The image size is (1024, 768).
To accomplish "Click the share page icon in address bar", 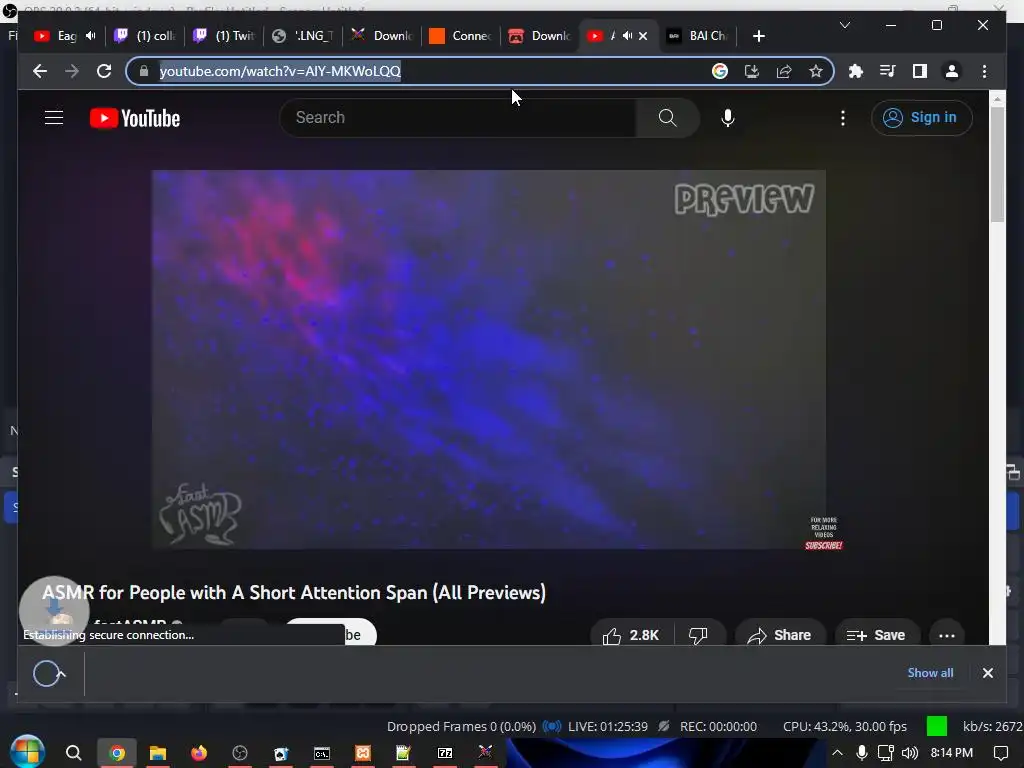I will tap(784, 71).
